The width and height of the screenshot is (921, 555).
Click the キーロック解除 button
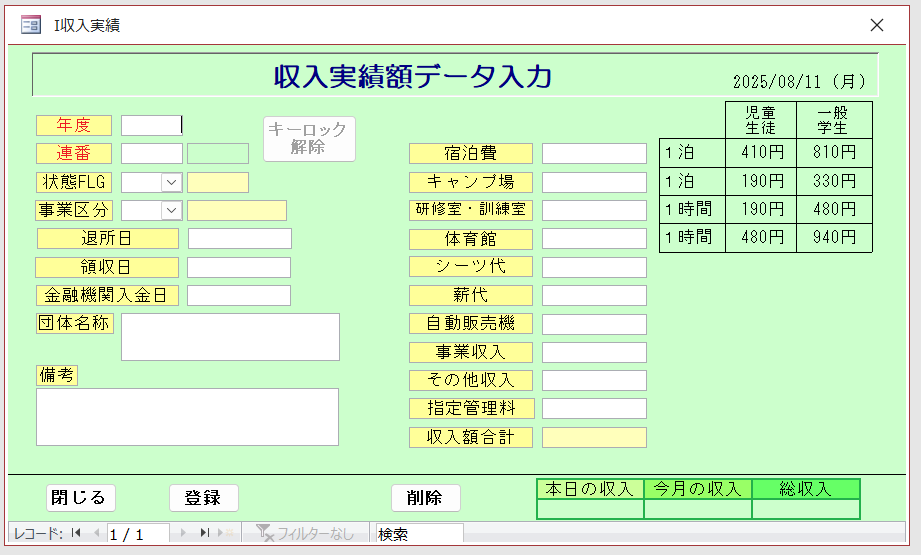[x=309, y=139]
